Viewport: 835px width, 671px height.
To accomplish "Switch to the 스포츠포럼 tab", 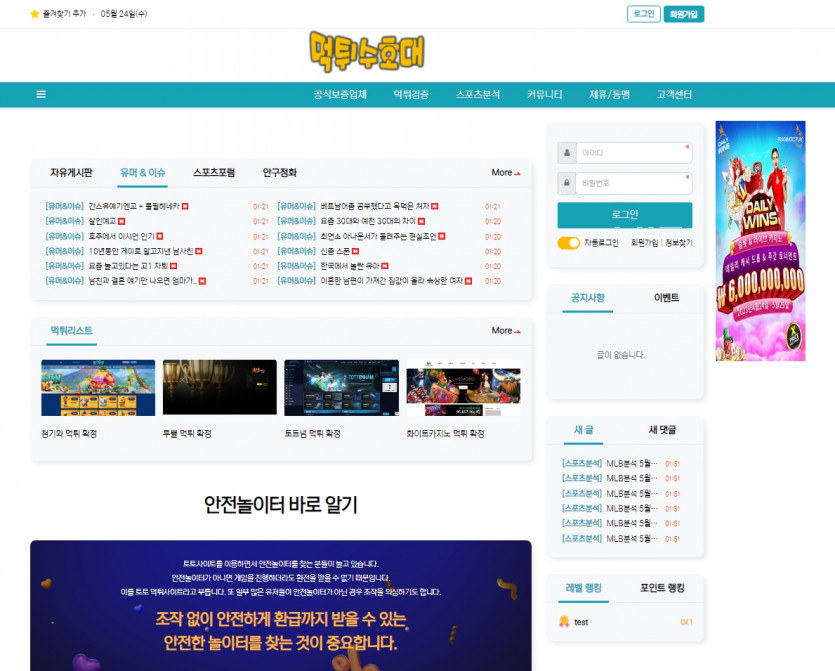I will click(x=214, y=173).
